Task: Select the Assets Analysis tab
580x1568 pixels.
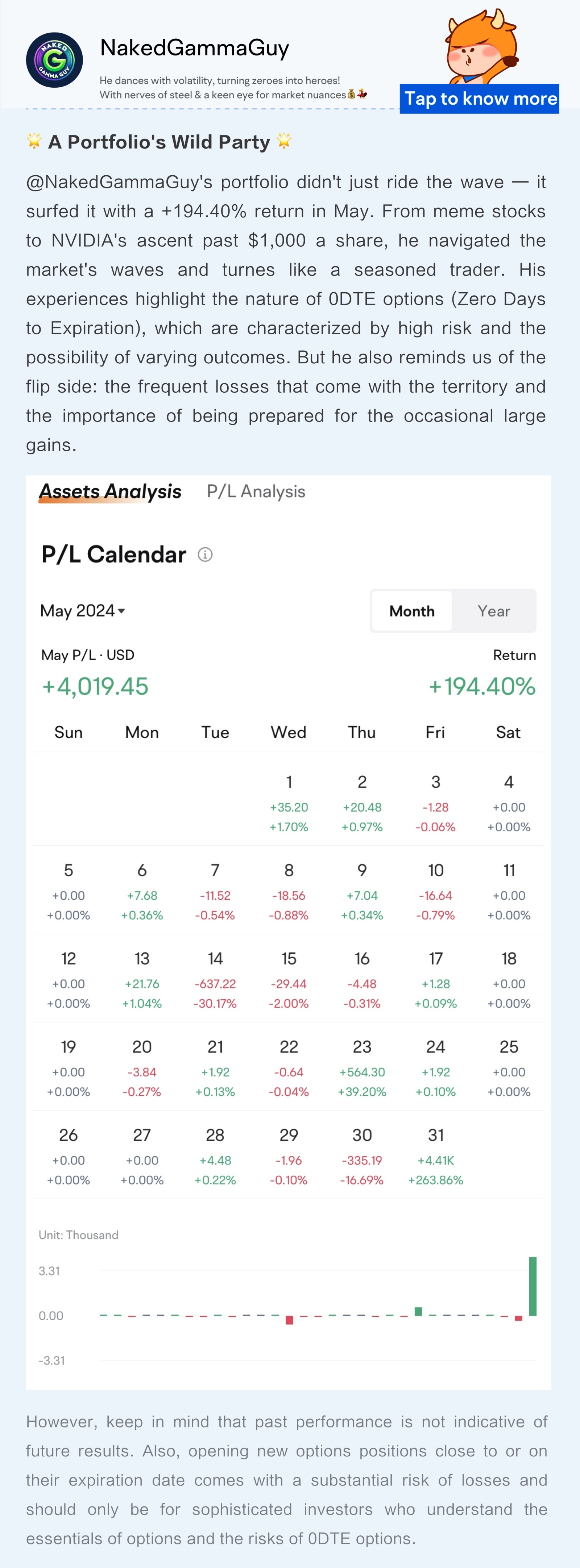Action: (x=110, y=492)
